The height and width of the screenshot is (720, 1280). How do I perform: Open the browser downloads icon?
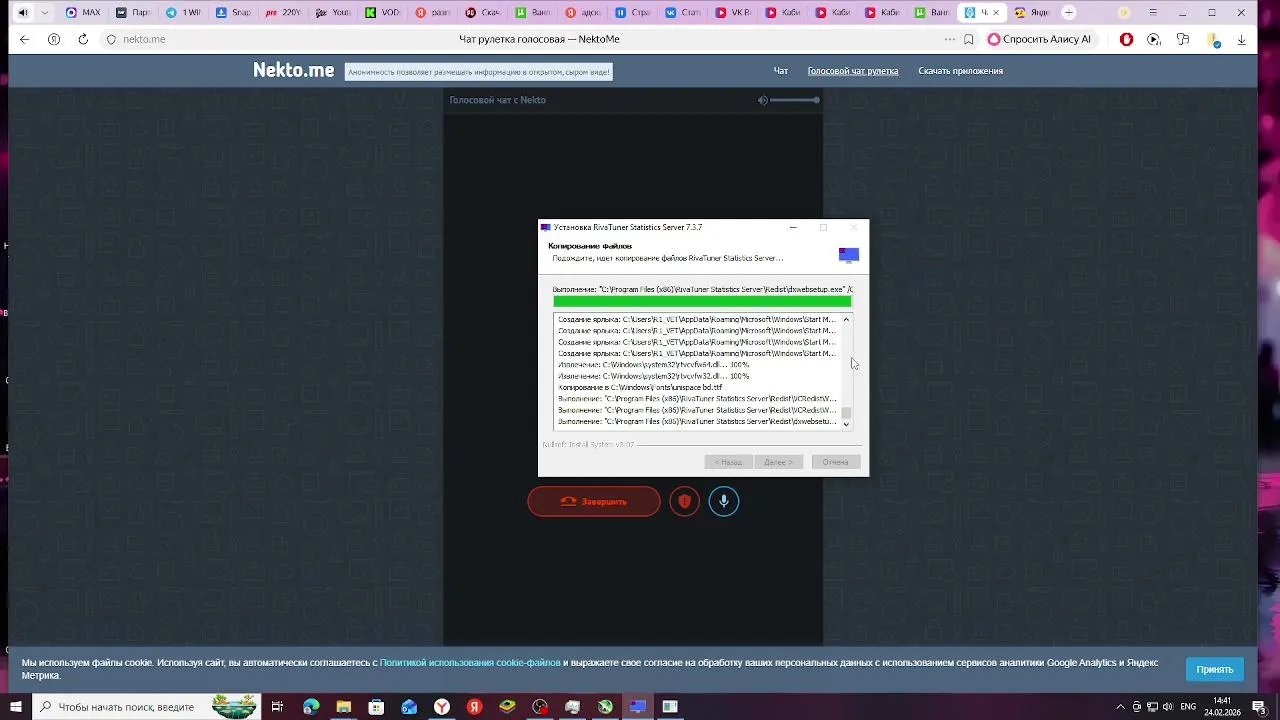pos(1241,39)
